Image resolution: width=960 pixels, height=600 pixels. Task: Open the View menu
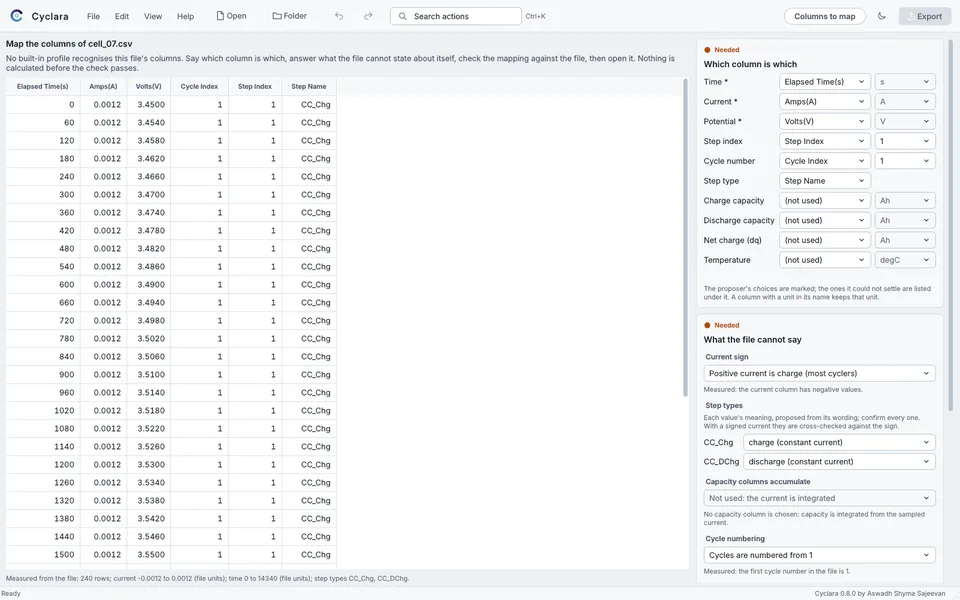[x=153, y=17]
